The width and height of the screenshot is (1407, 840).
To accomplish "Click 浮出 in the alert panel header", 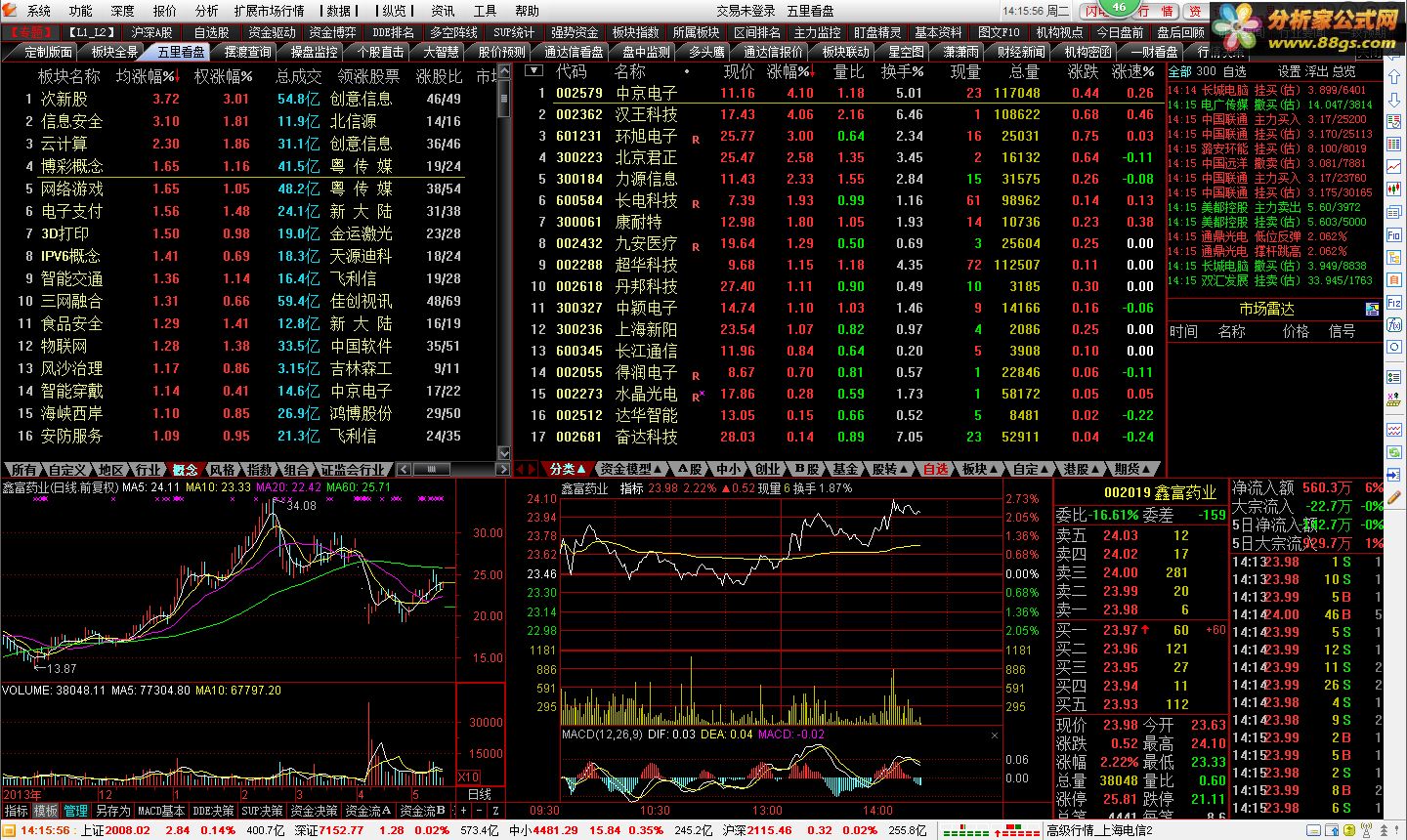I will point(1316,71).
